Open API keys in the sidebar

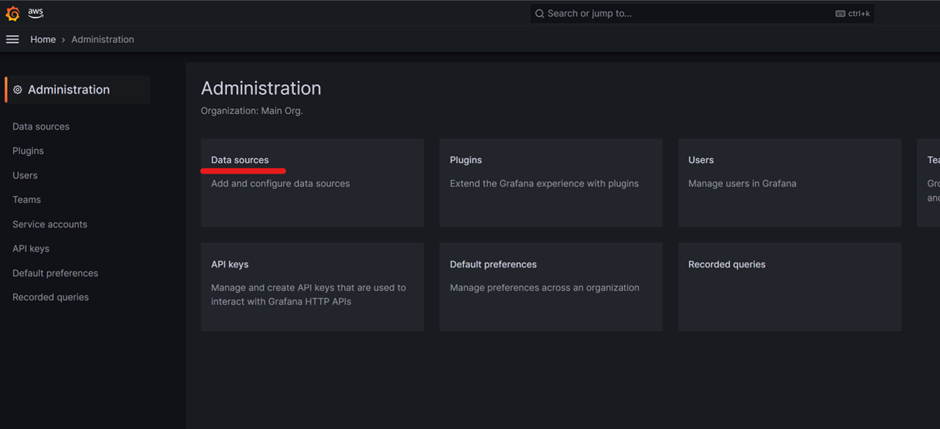31,249
